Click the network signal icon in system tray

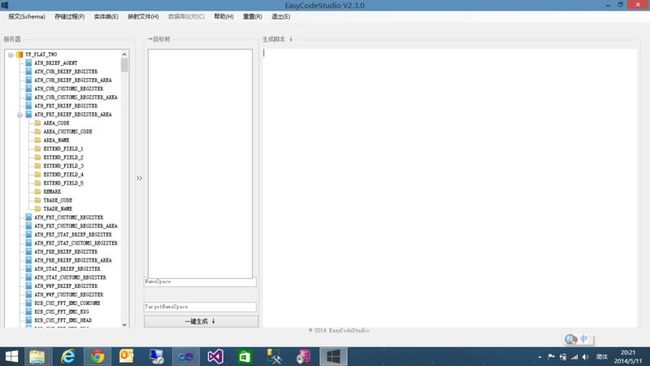tap(574, 357)
